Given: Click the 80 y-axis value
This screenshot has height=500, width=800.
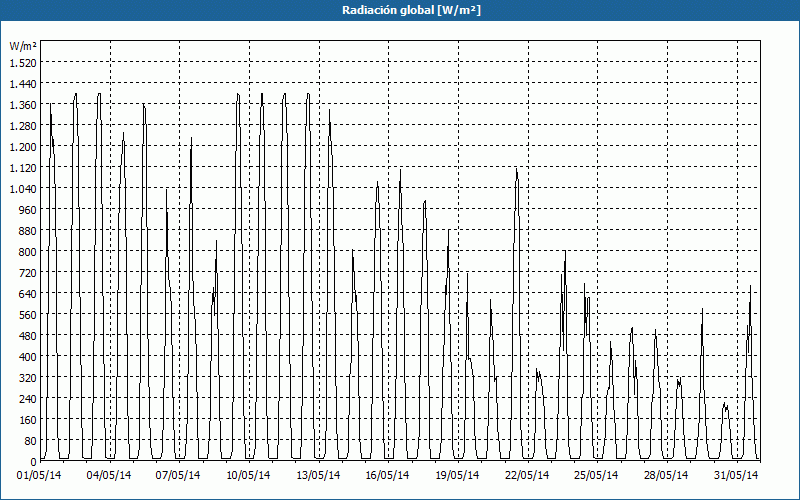Looking at the screenshot, I should coord(31,441).
